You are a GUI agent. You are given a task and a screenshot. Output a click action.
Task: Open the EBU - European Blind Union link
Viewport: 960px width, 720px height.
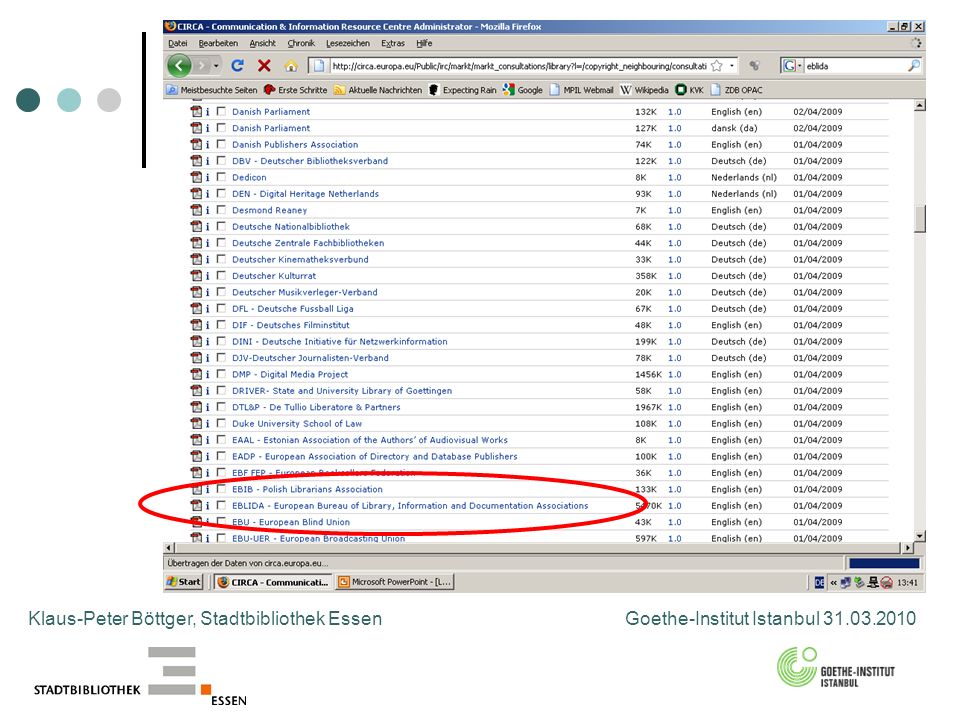291,522
